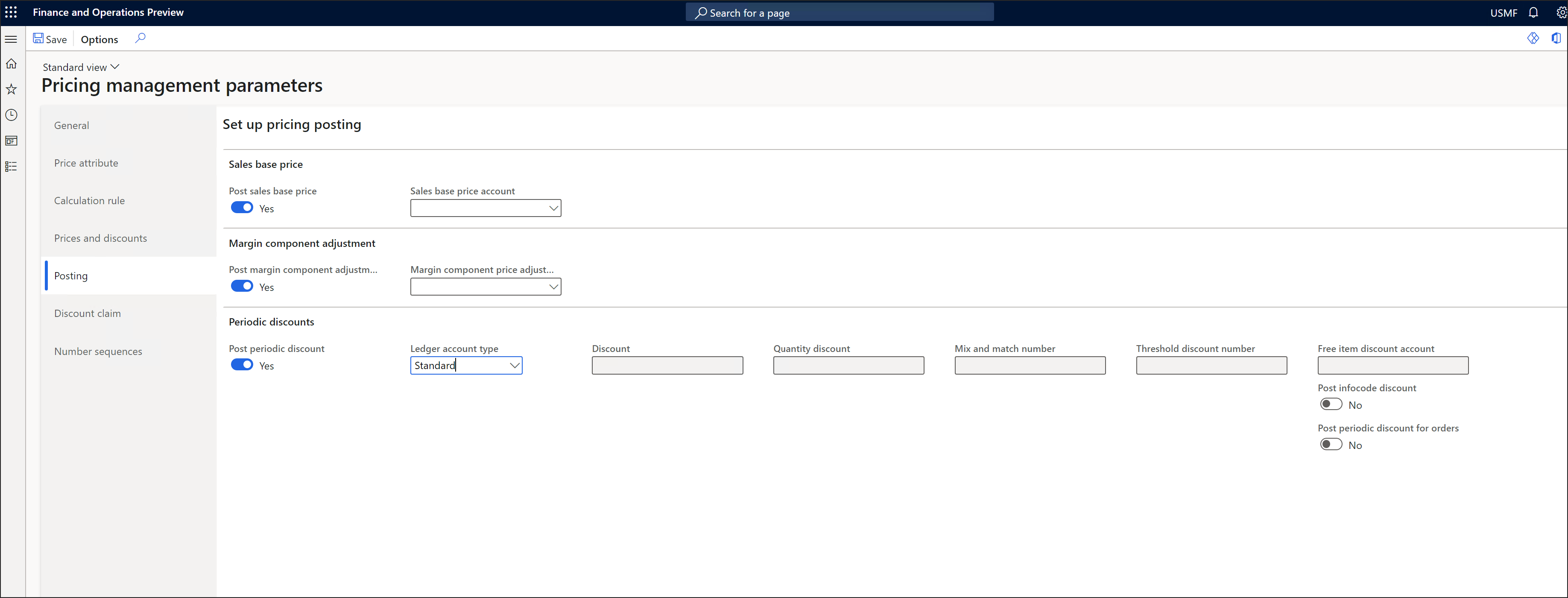Viewport: 1568px width, 598px height.
Task: Enable Post periodic discount for orders
Action: click(1330, 444)
